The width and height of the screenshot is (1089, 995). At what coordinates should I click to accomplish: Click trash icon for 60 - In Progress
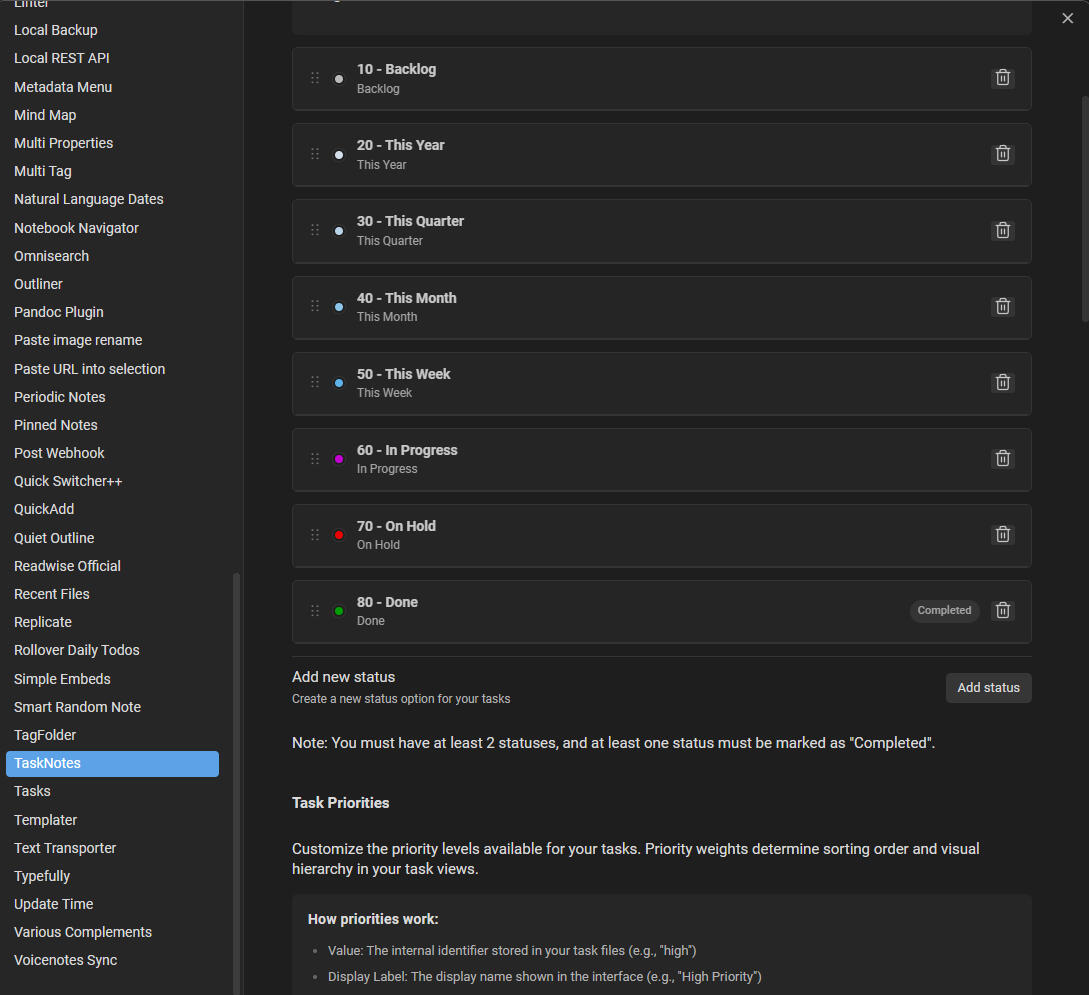tap(1002, 459)
